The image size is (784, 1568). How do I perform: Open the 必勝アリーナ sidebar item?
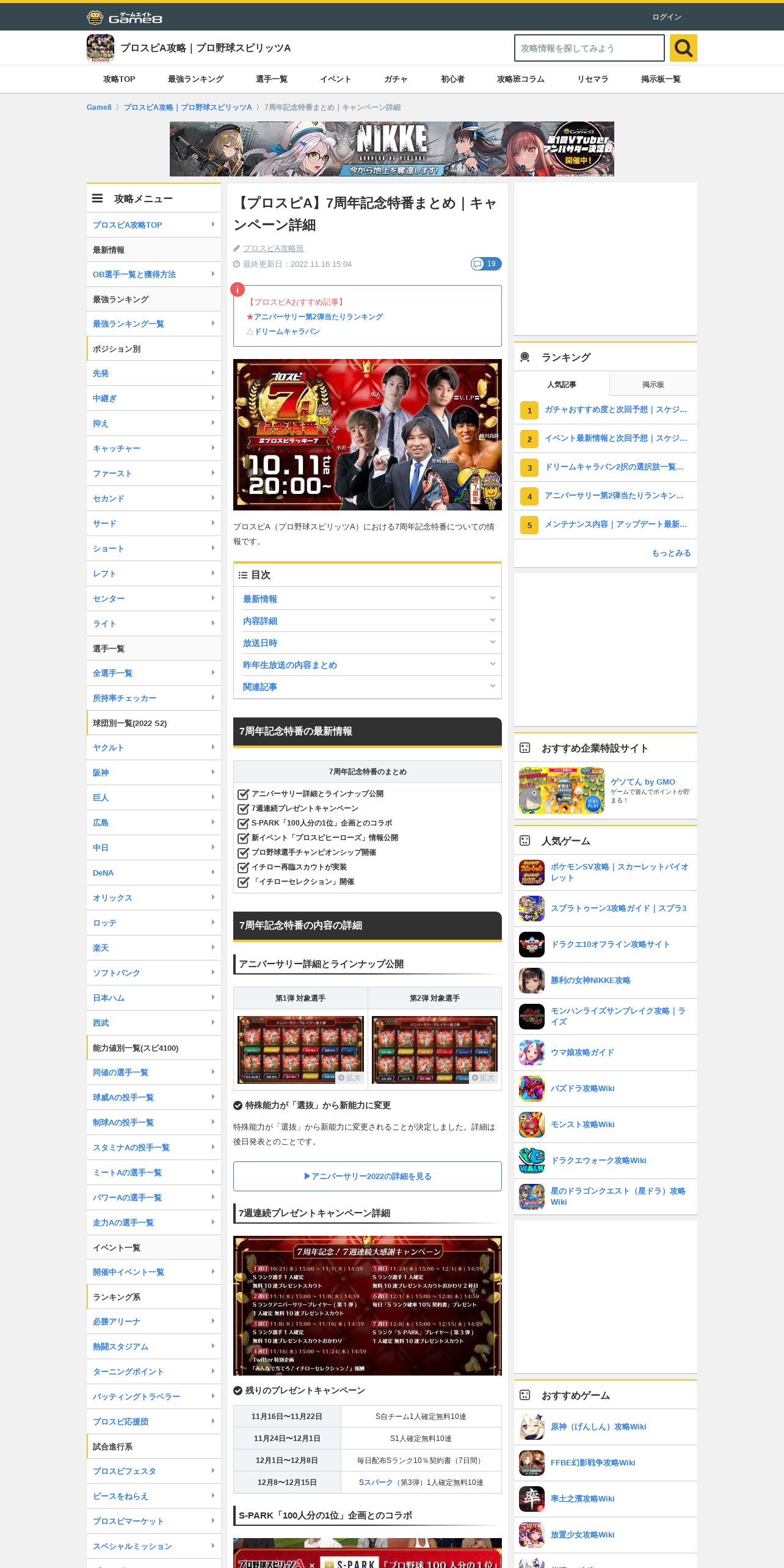pos(154,1321)
